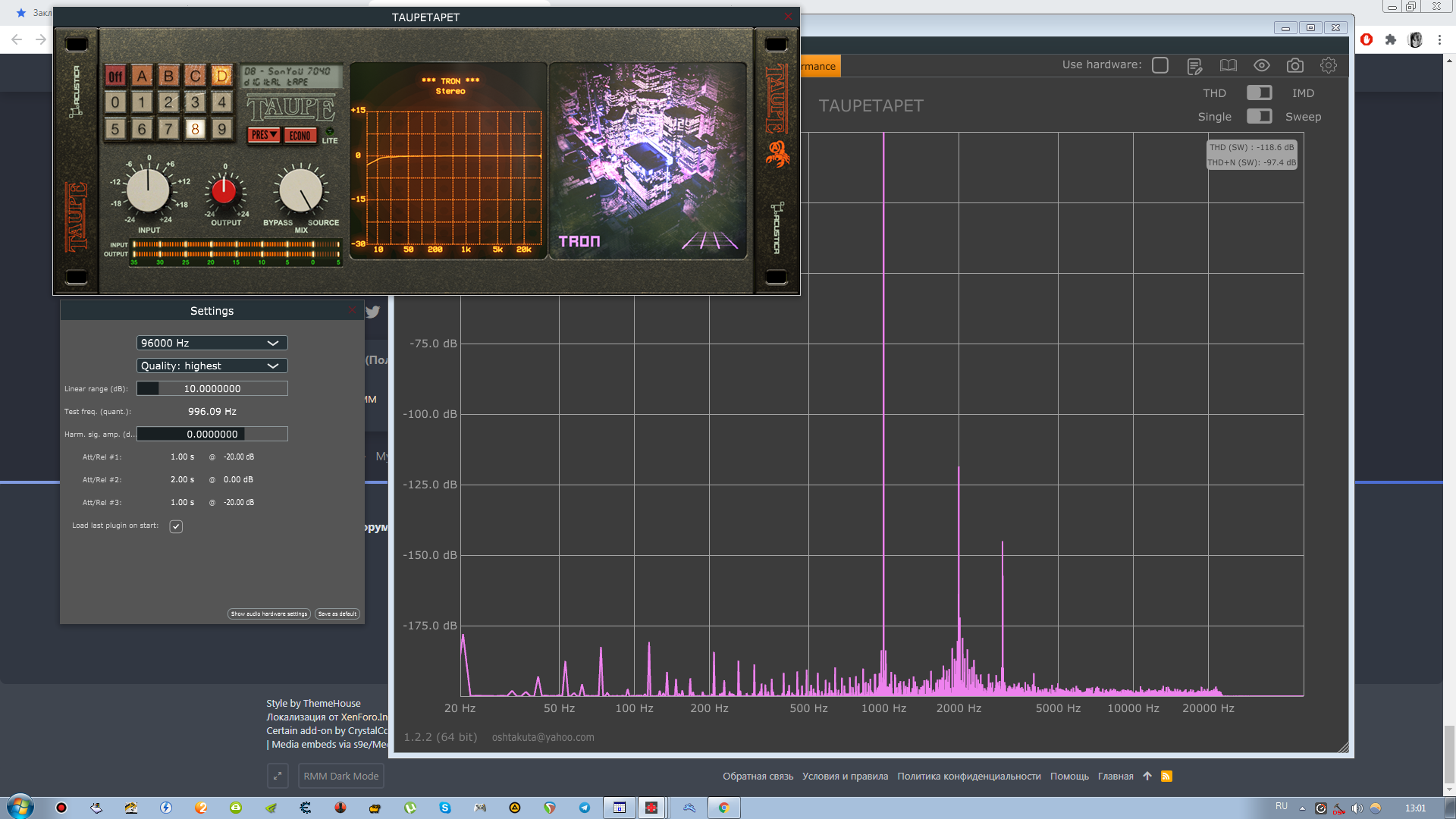Select bank B on TAUPE plugin
This screenshot has width=1456, height=819.
click(168, 76)
